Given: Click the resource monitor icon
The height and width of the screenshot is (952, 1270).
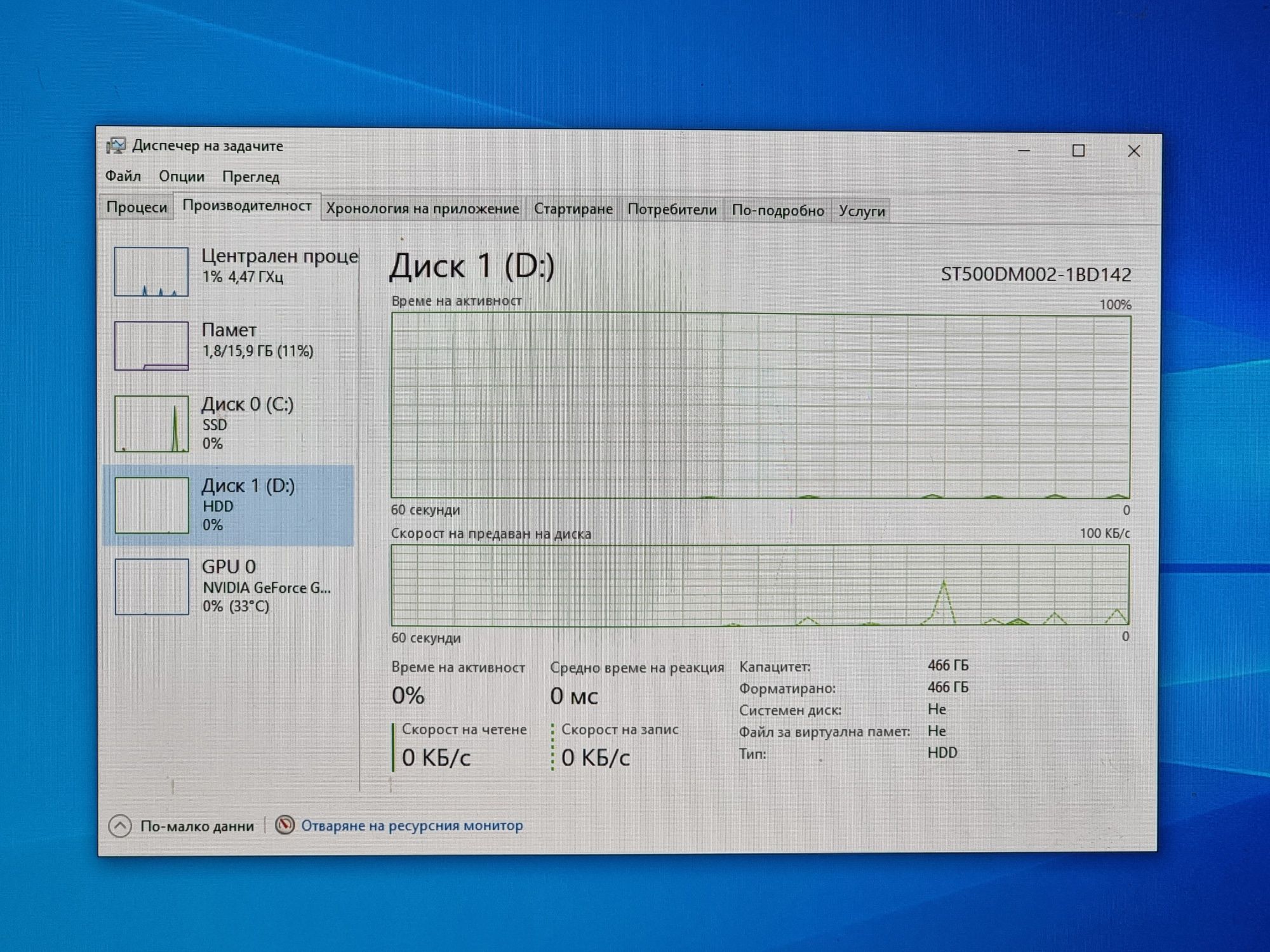Looking at the screenshot, I should [284, 825].
